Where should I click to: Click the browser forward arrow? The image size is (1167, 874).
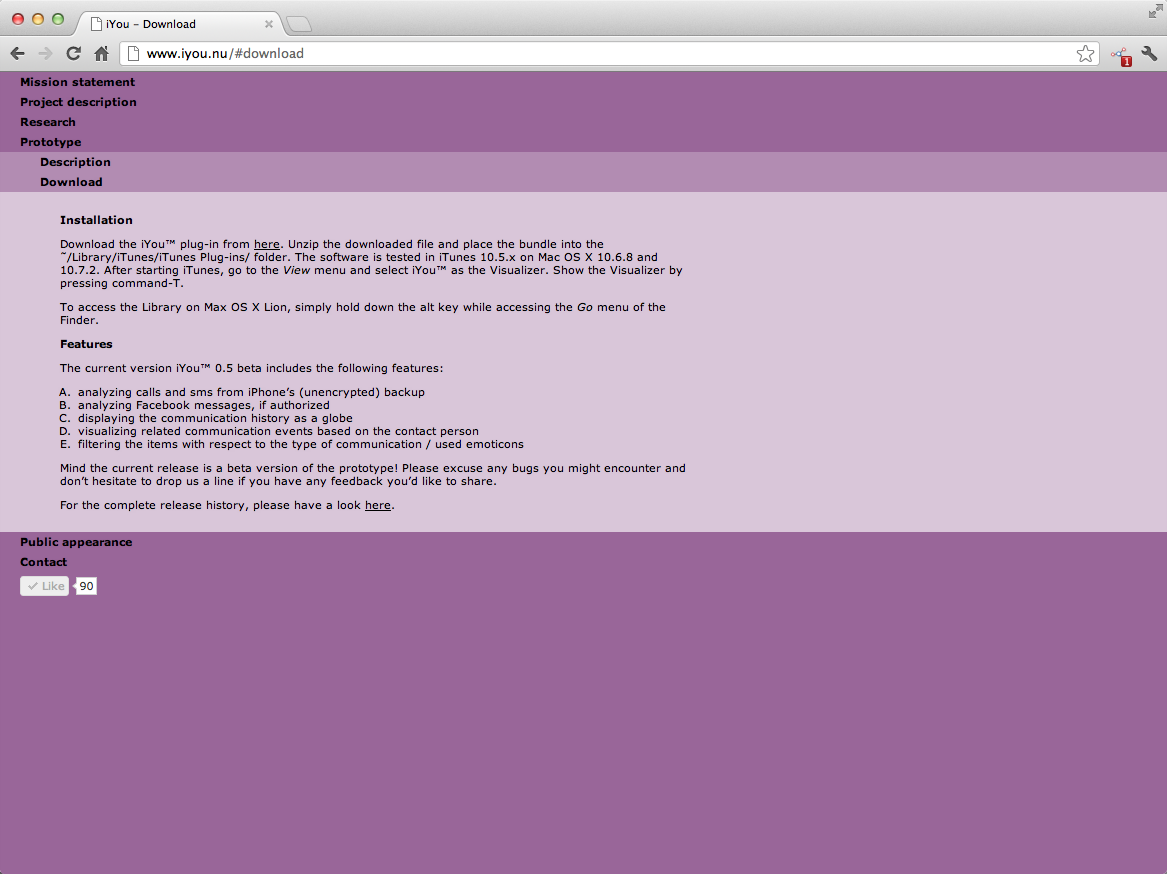tap(45, 54)
